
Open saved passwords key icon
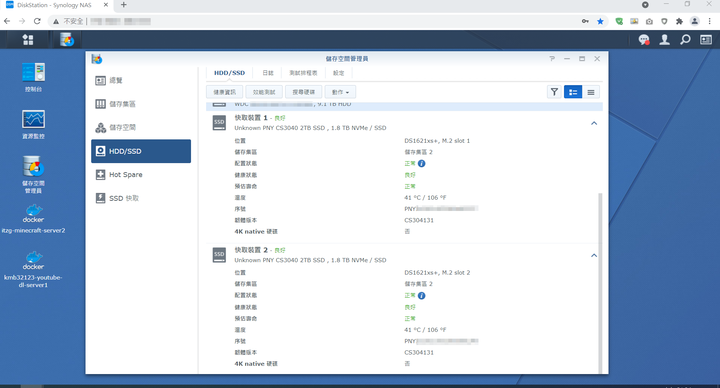tap(585, 21)
